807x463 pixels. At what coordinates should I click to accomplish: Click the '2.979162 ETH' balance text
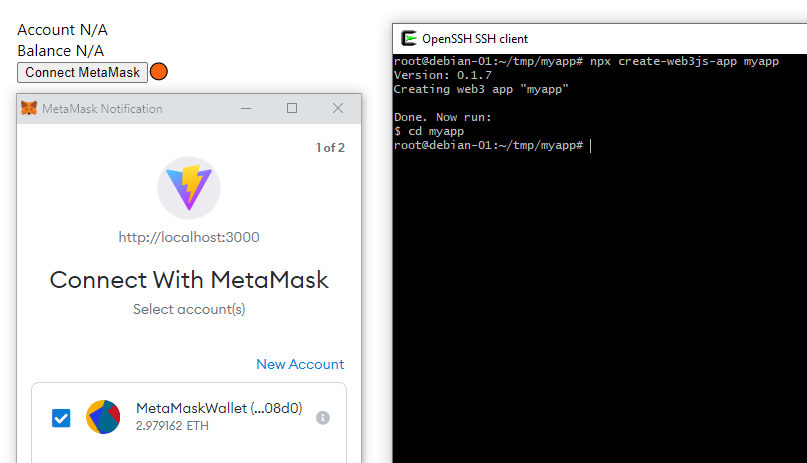(x=172, y=426)
